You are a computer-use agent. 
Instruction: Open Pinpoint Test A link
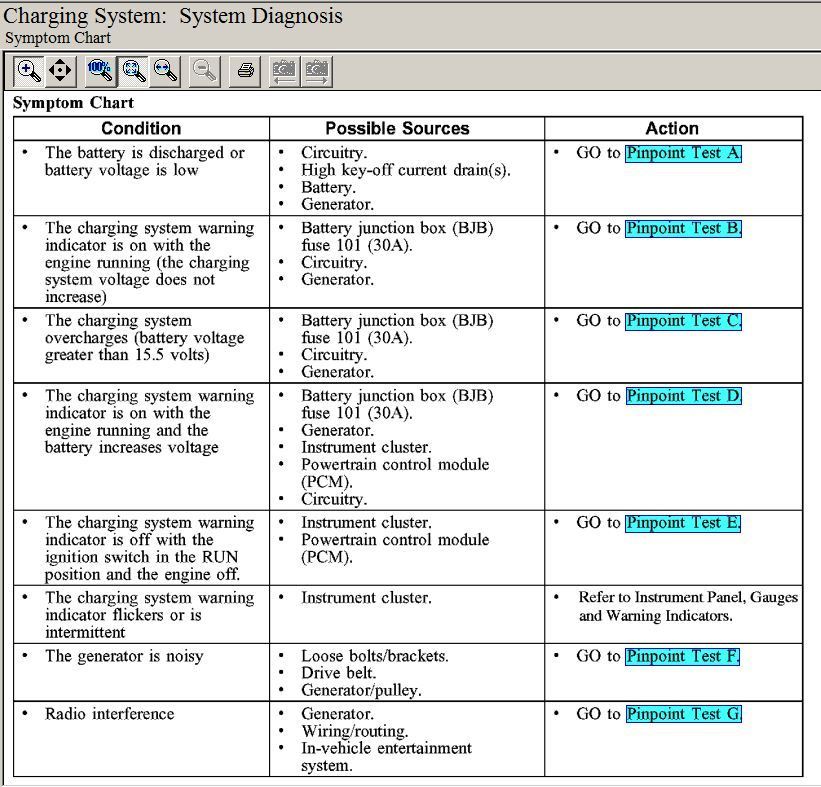click(x=683, y=153)
